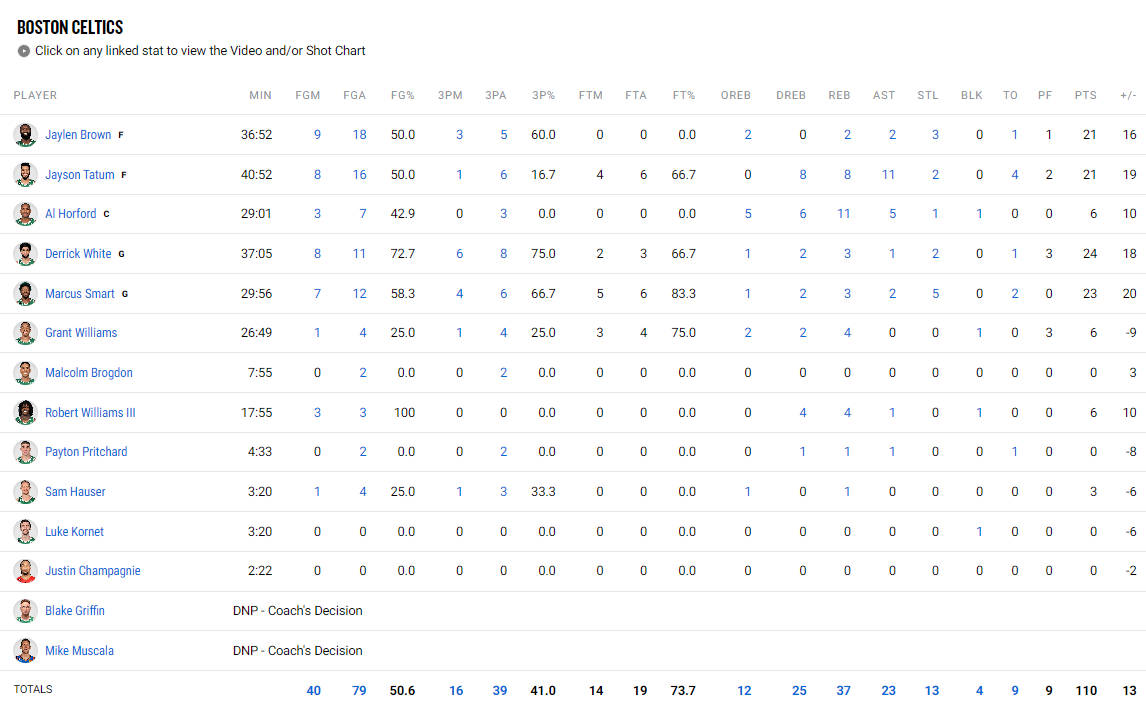Select Al Horford's avatar image
The height and width of the screenshot is (708, 1146).
coord(25,214)
